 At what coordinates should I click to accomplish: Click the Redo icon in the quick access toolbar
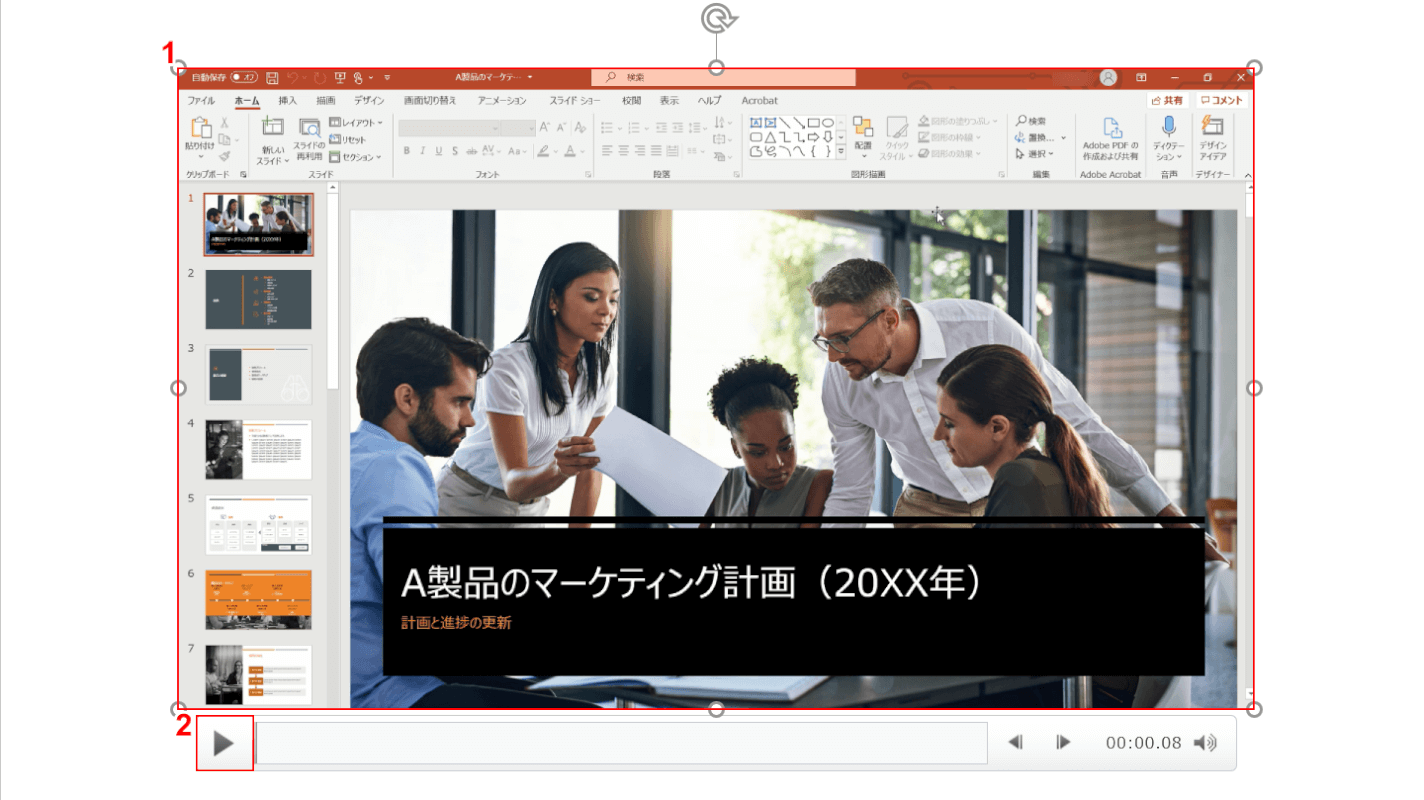click(320, 77)
